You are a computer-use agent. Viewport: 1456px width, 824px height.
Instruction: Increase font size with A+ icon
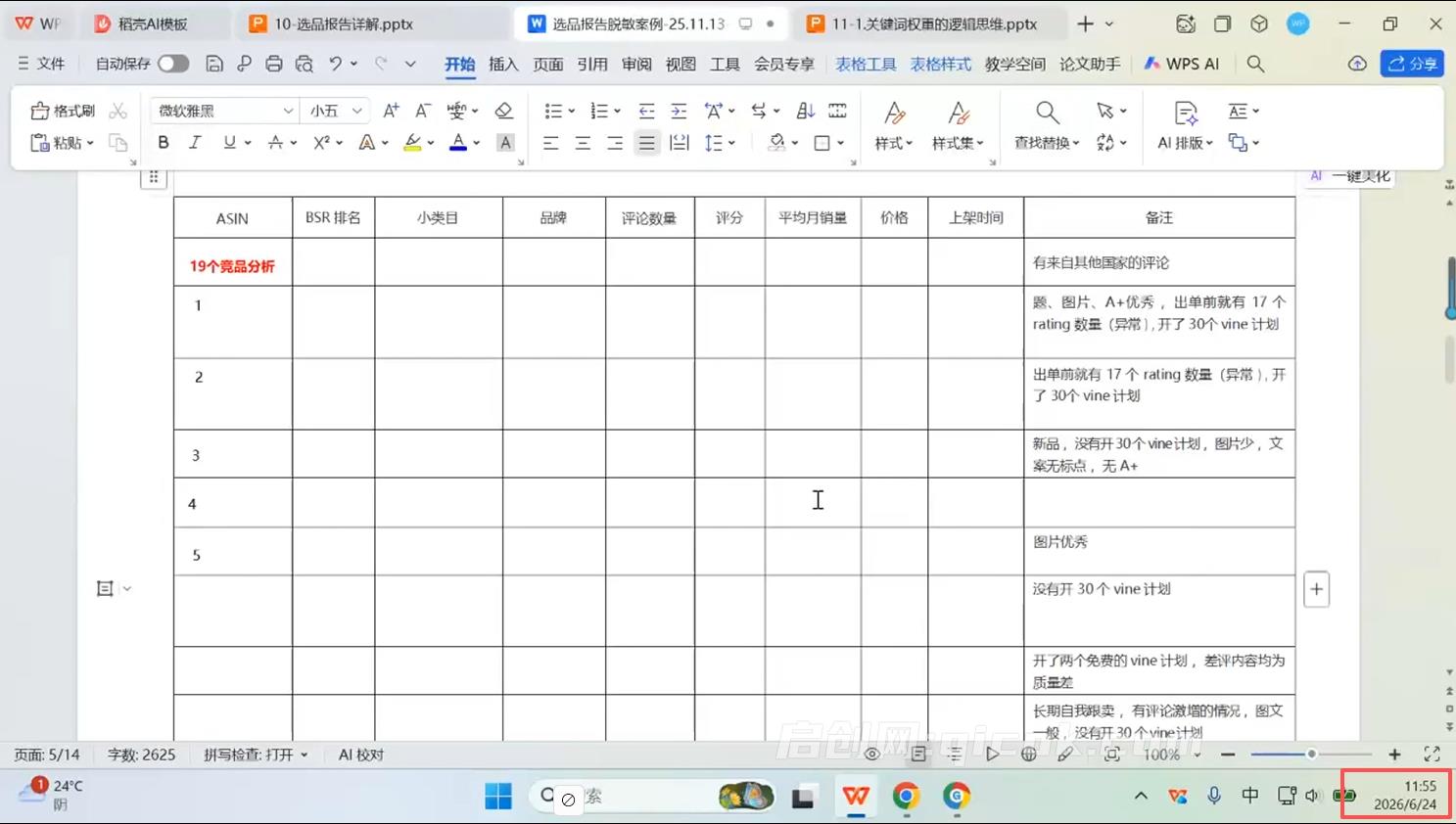pos(391,111)
